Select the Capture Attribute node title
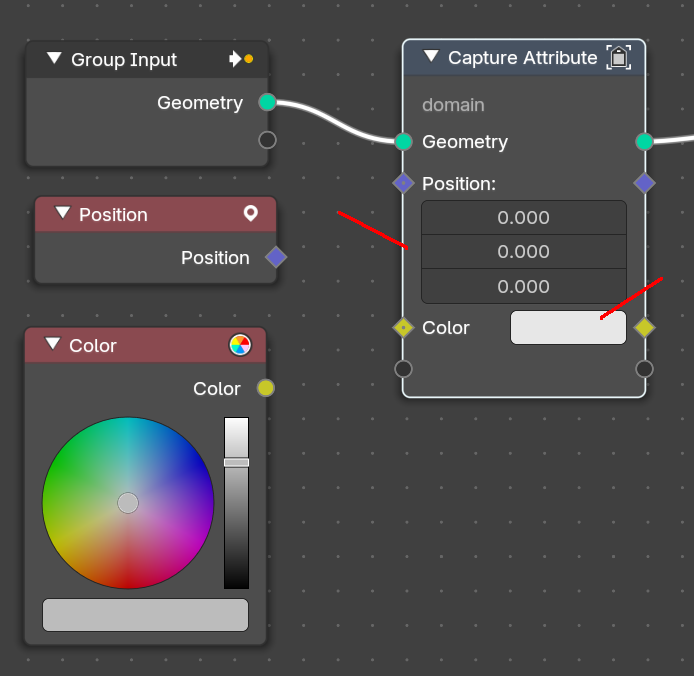Viewport: 694px width, 676px height. (x=523, y=58)
